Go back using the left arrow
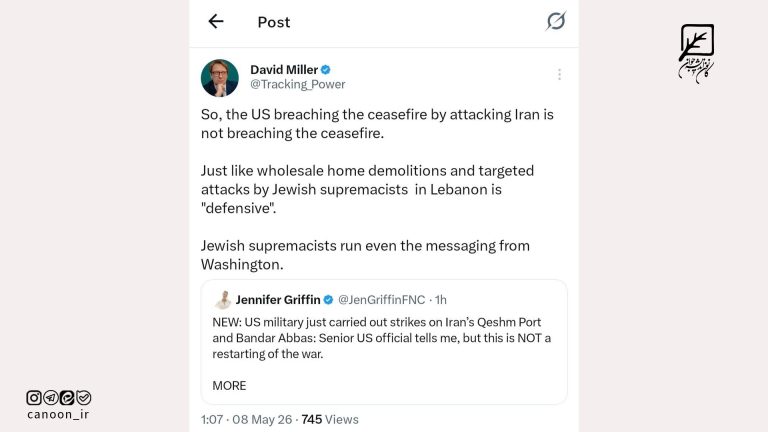 click(216, 22)
